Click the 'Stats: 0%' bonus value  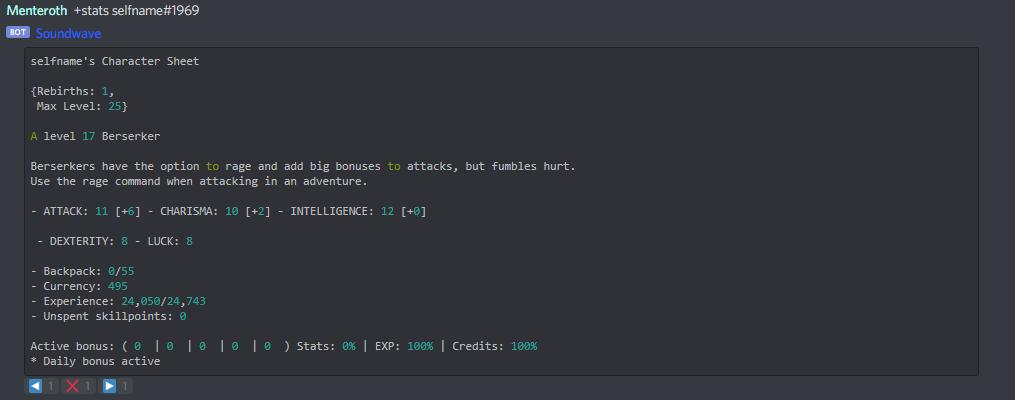tap(326, 346)
